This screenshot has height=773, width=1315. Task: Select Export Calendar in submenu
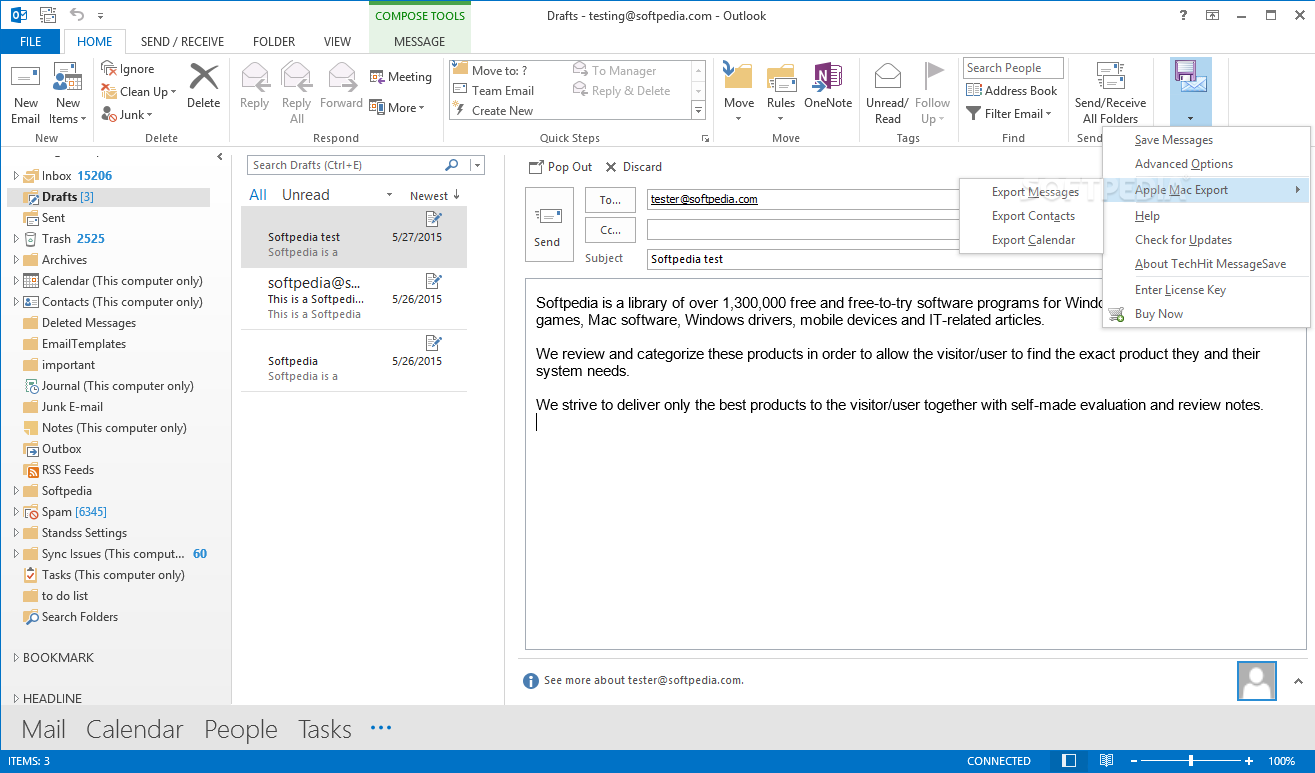point(1032,240)
